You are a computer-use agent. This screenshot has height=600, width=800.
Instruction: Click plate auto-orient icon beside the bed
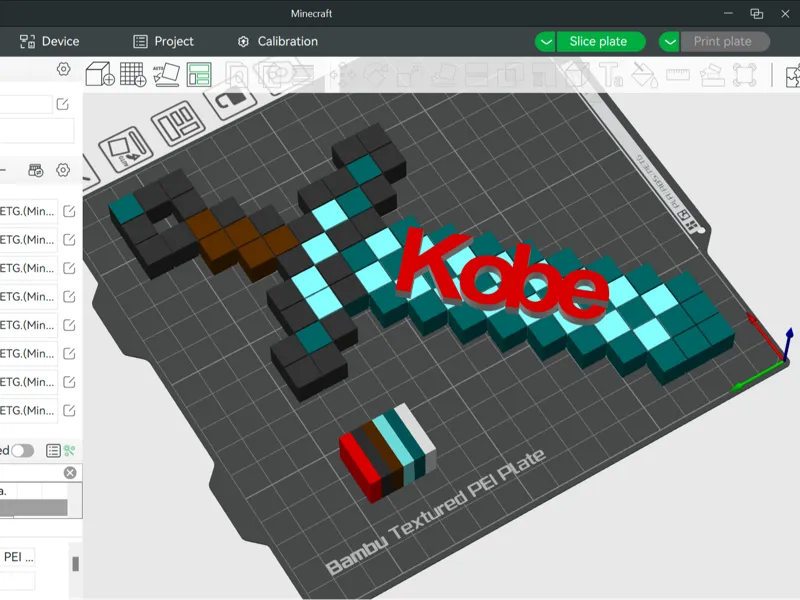point(126,149)
